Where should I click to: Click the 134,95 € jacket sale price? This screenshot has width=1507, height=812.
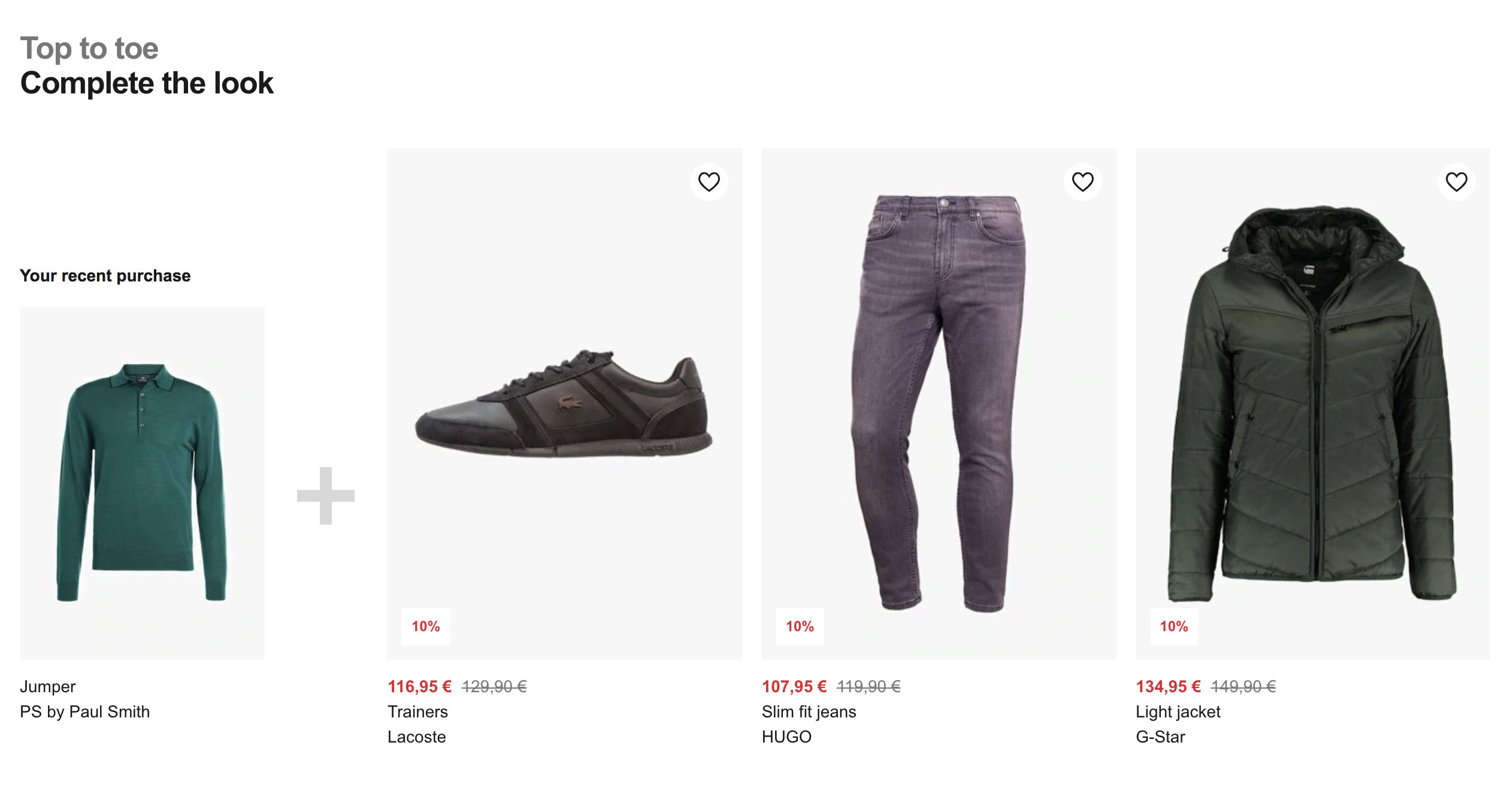pyautogui.click(x=1168, y=686)
